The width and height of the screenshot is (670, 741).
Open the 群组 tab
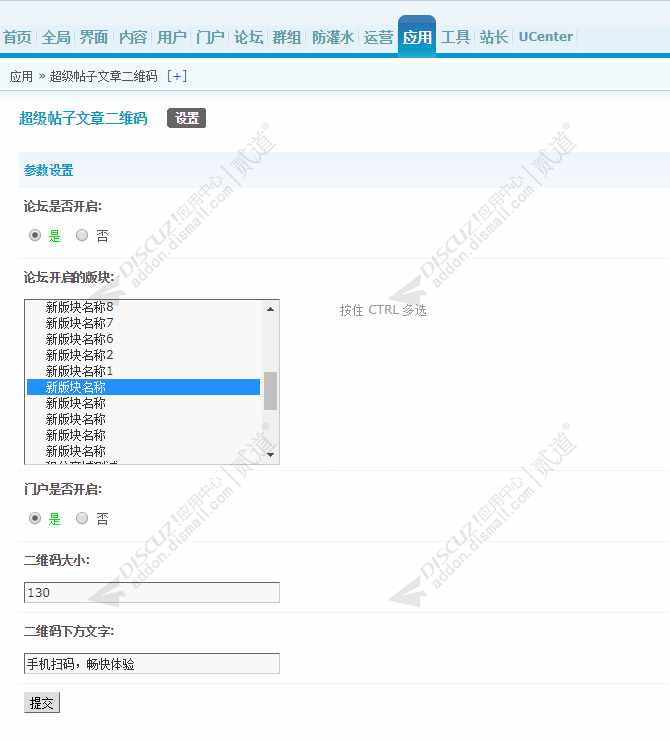pos(287,37)
